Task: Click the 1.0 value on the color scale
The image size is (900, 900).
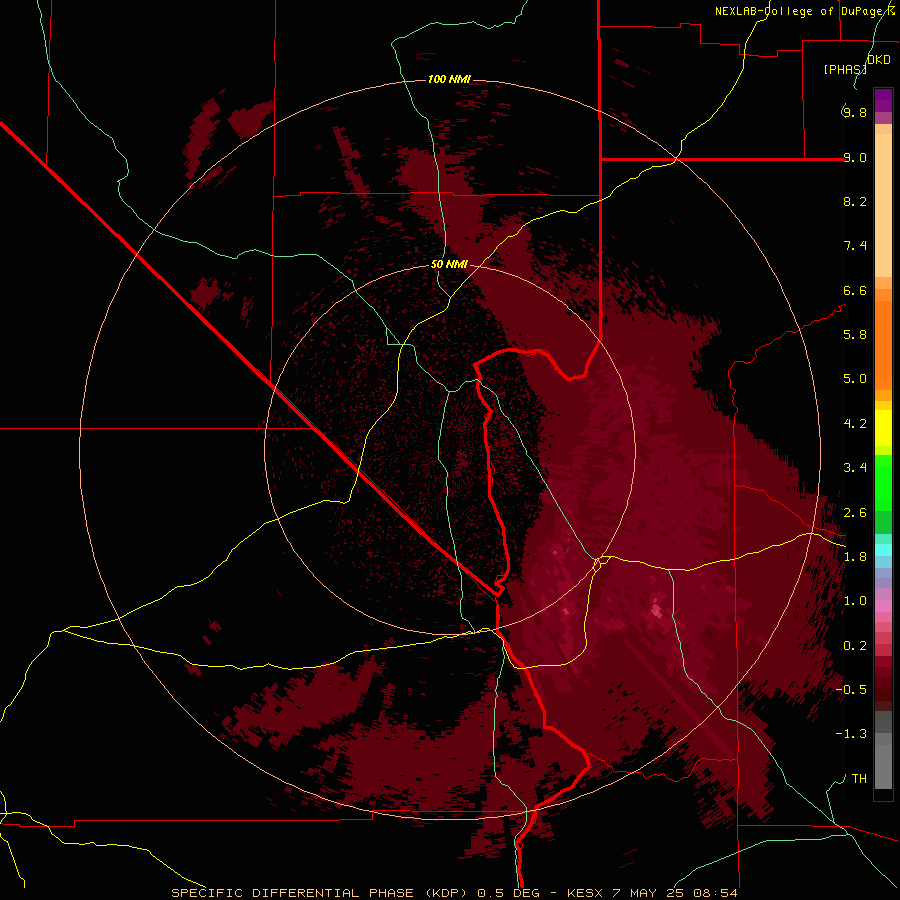Action: point(855,601)
